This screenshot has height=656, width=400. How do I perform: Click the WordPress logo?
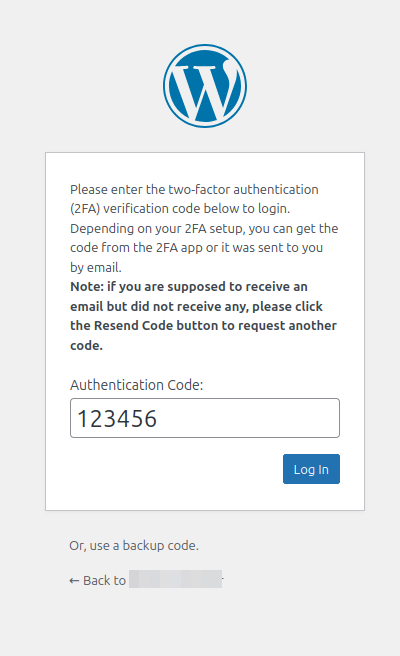(205, 86)
